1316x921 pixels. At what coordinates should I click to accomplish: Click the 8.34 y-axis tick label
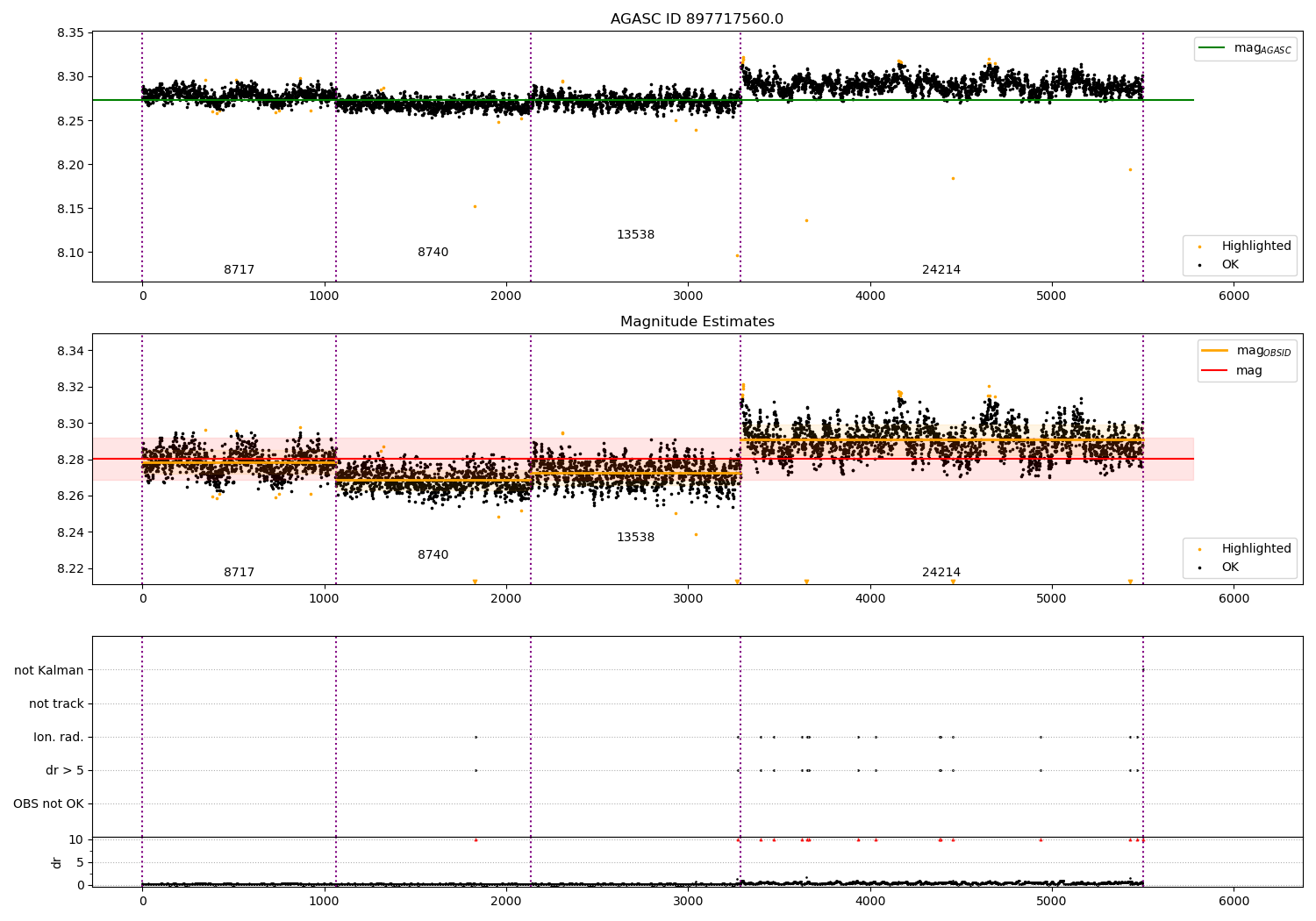pos(70,351)
